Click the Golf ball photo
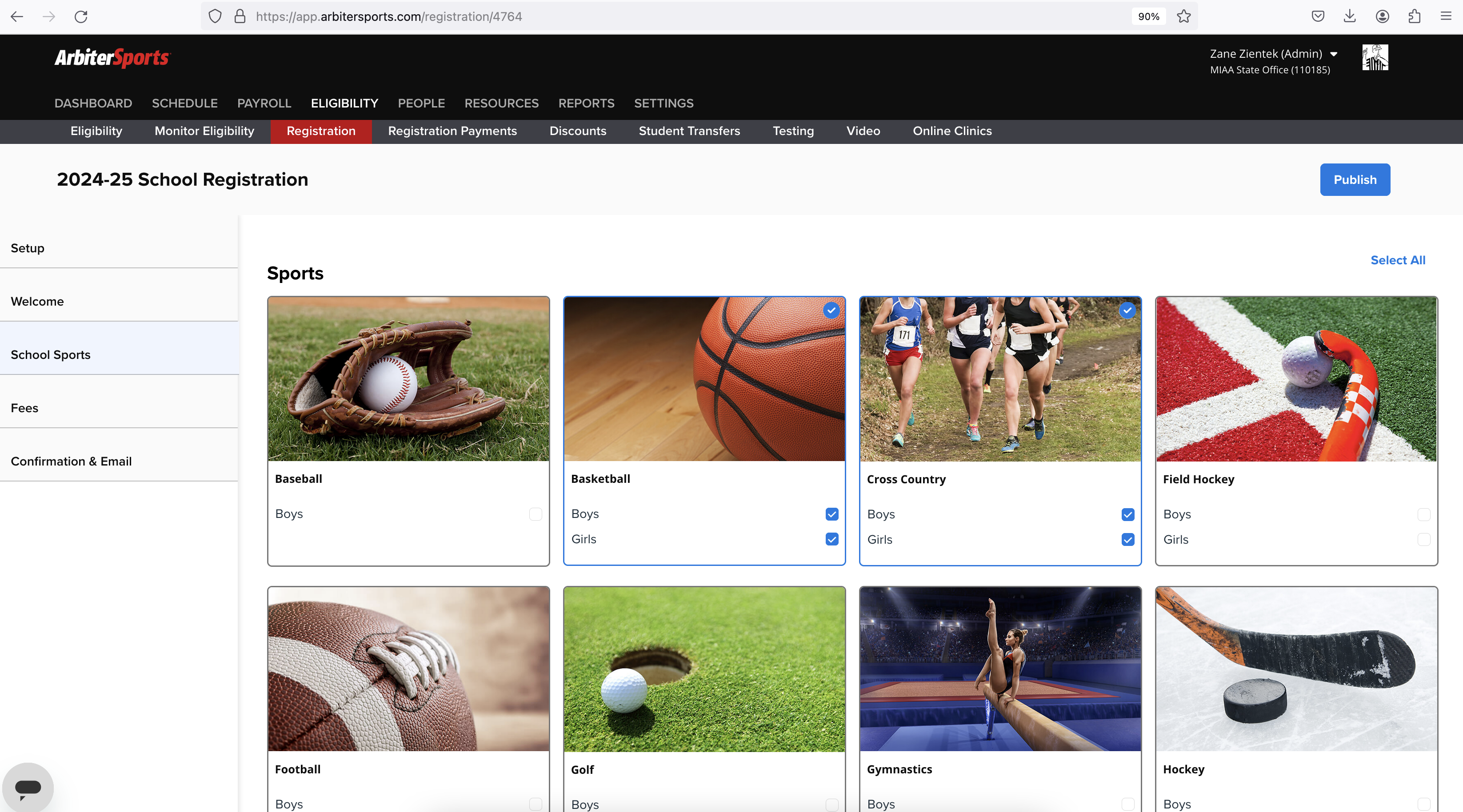Viewport: 1463px width, 812px height. pos(704,669)
